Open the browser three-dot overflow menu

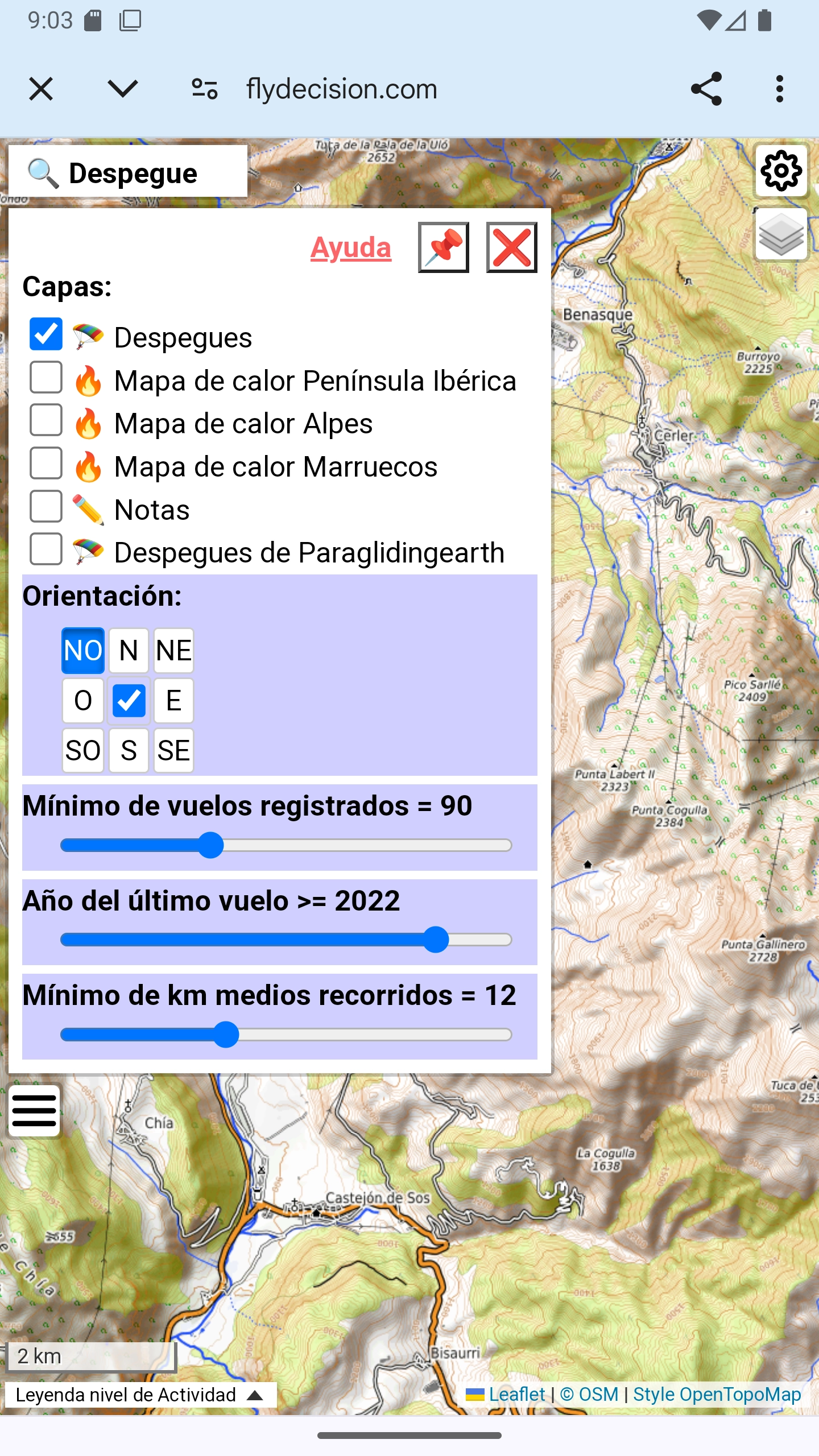tap(779, 89)
